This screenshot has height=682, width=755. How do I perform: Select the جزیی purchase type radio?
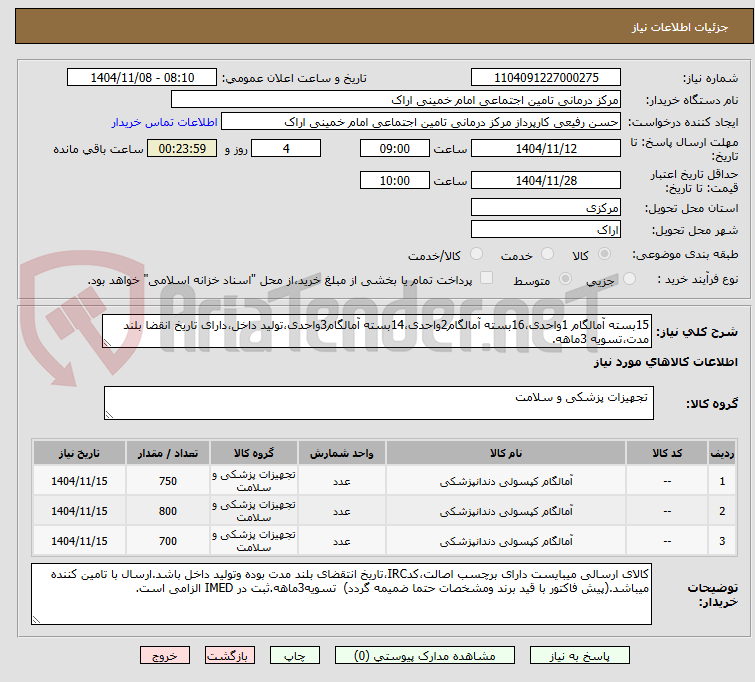pyautogui.click(x=629, y=278)
